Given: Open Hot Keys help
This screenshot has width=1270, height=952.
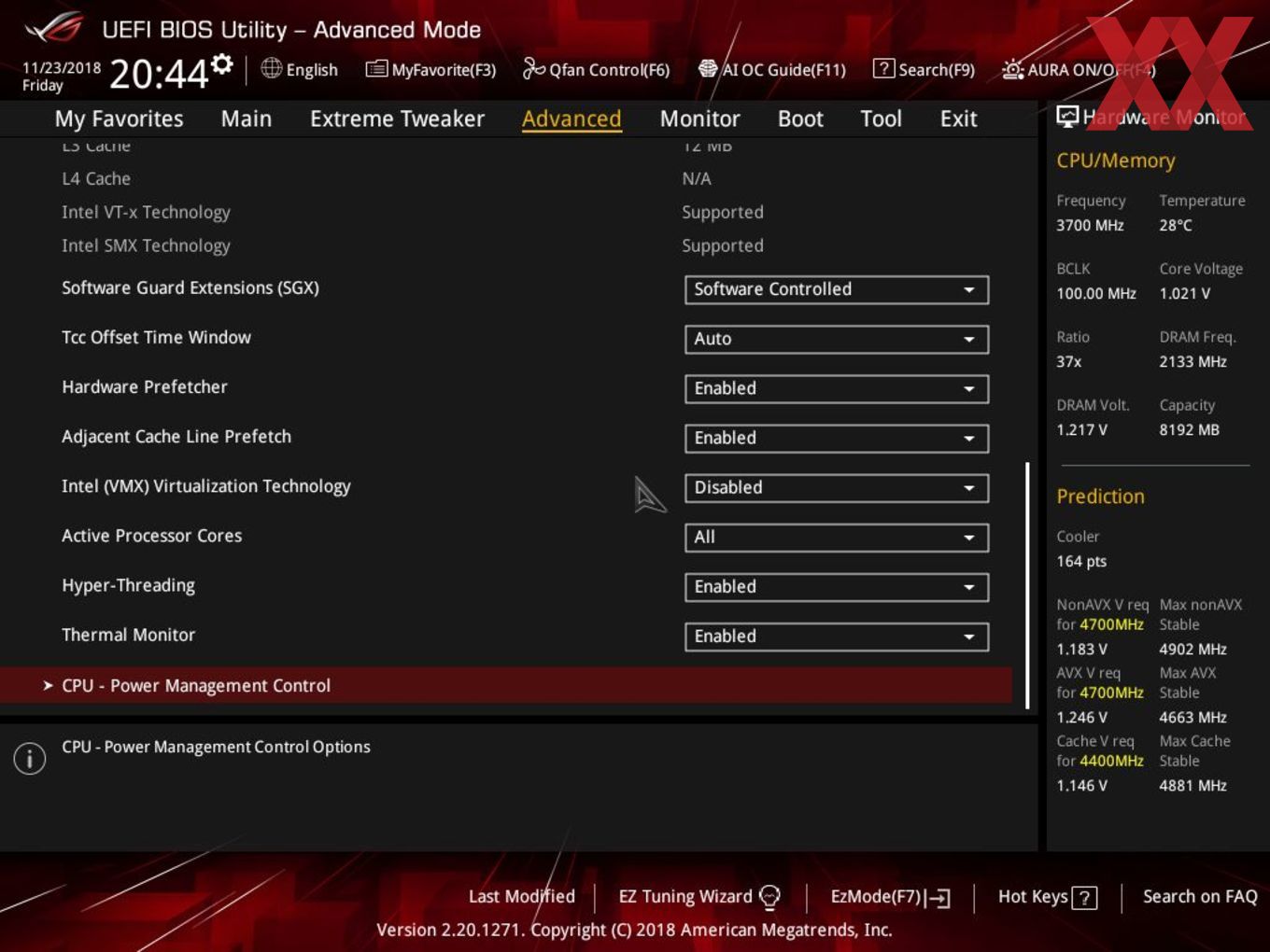Looking at the screenshot, I should pyautogui.click(x=1047, y=897).
